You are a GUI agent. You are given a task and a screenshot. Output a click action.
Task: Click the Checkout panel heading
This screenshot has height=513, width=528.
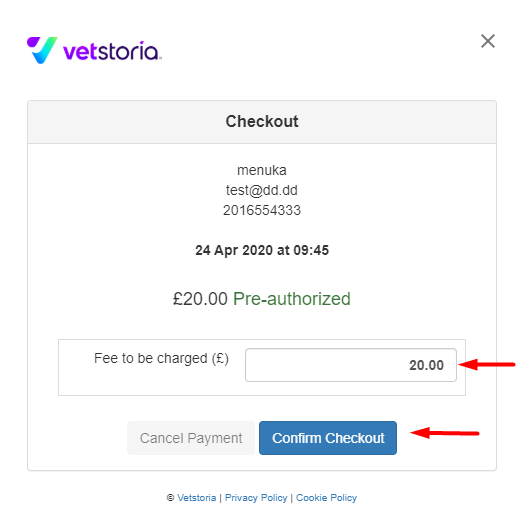tap(262, 121)
